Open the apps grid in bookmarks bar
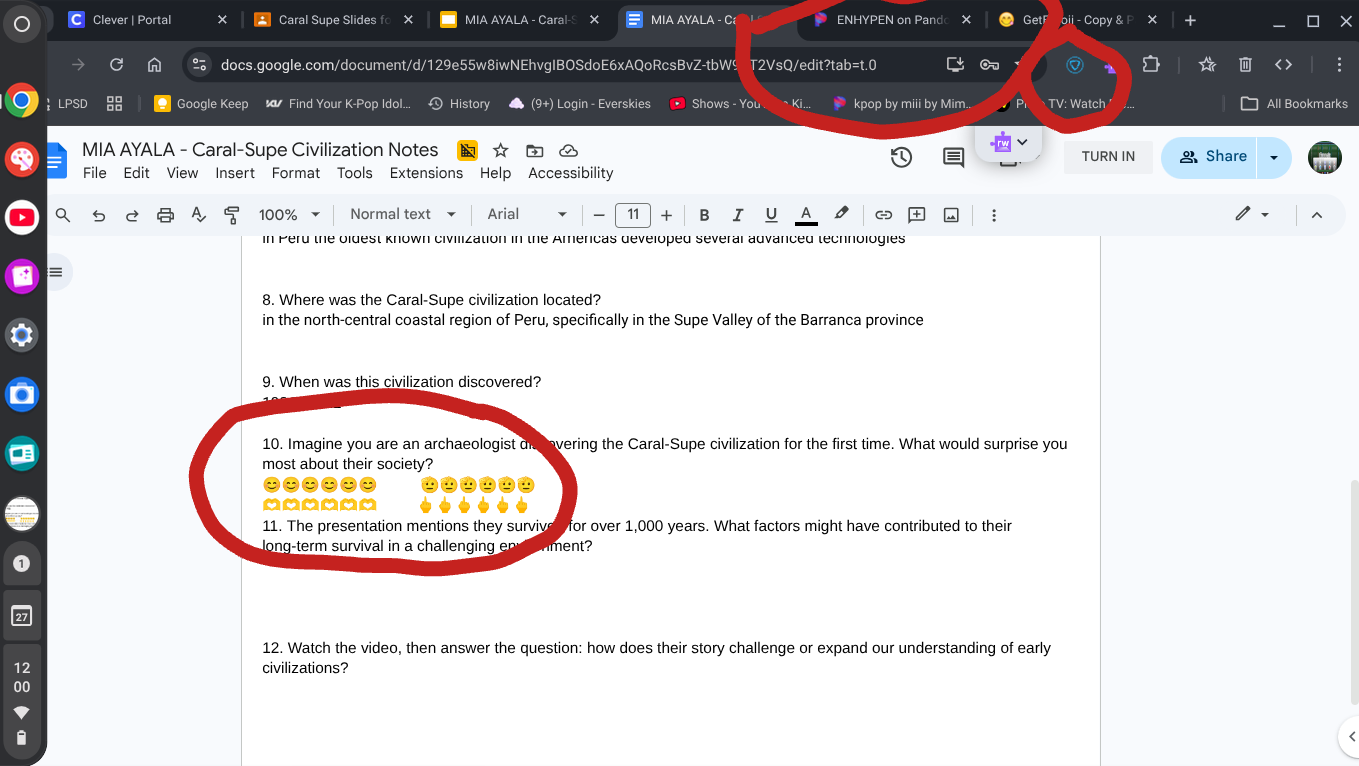Screen dimensions: 1359x766 (x=114, y=103)
